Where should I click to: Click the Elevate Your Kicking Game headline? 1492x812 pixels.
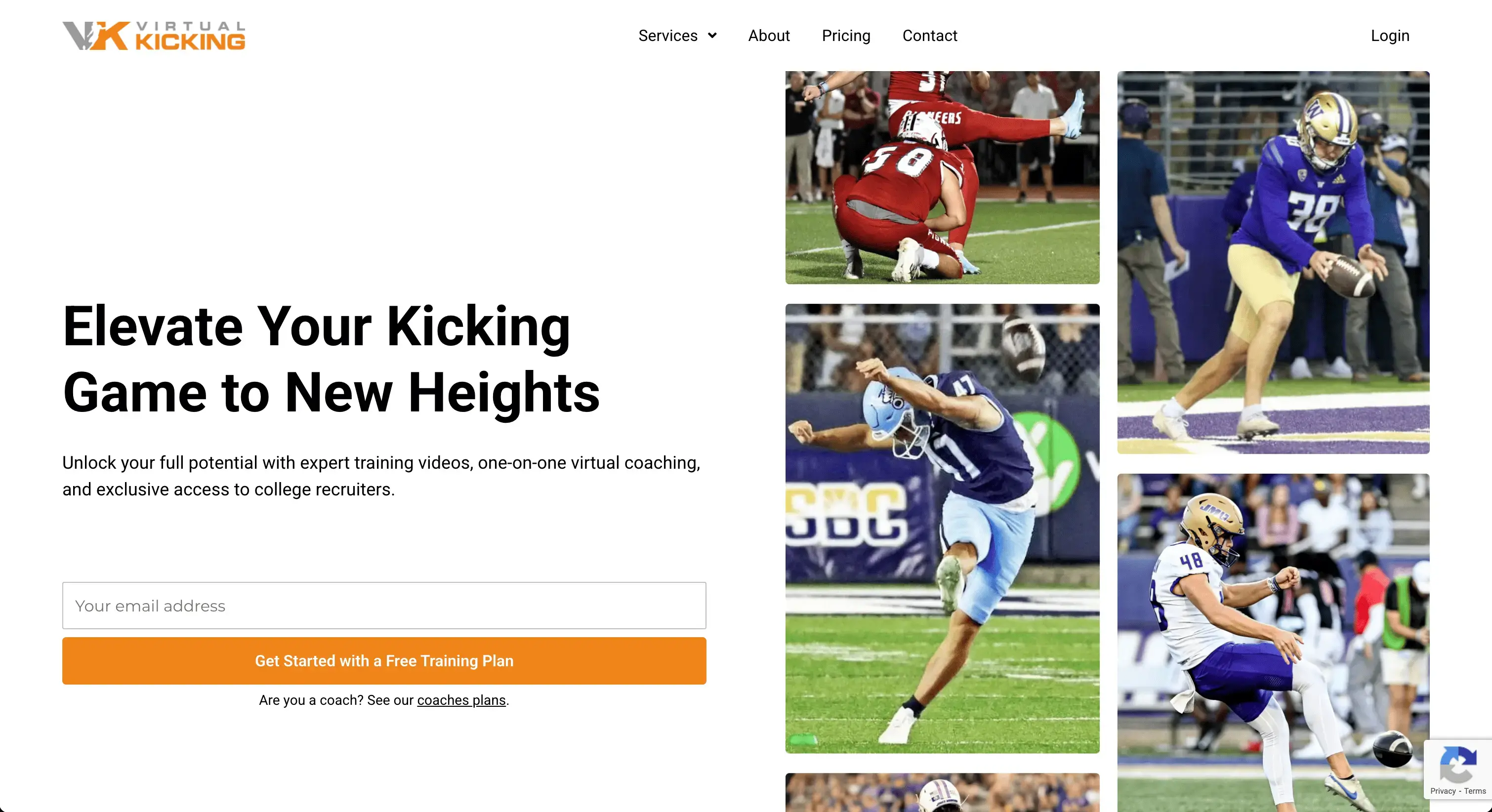(x=332, y=359)
